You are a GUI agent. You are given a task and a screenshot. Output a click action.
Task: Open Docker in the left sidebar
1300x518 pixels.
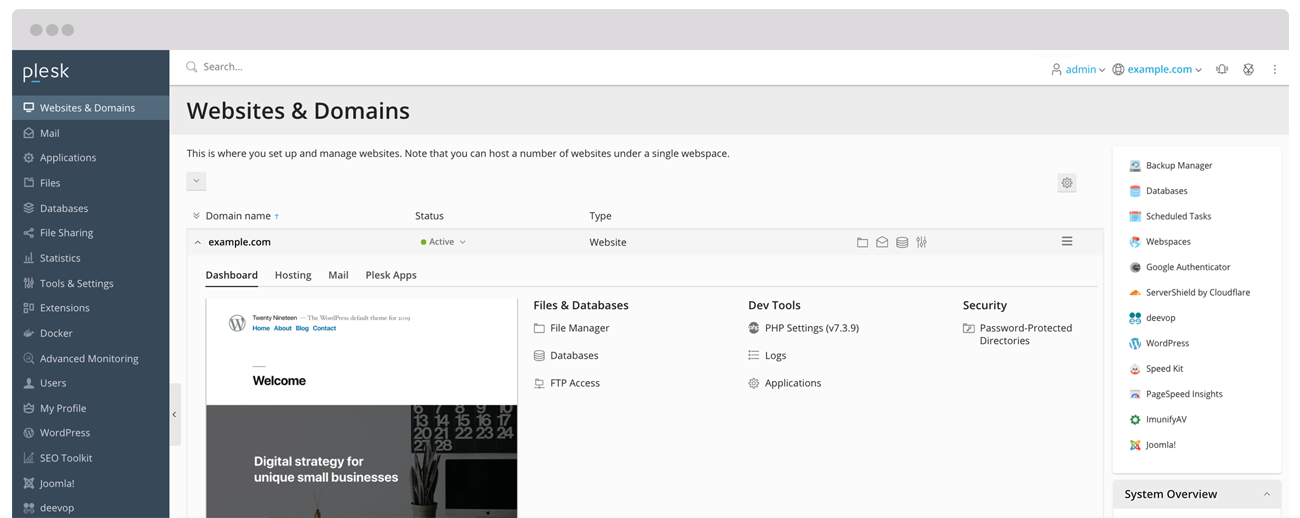(56, 333)
